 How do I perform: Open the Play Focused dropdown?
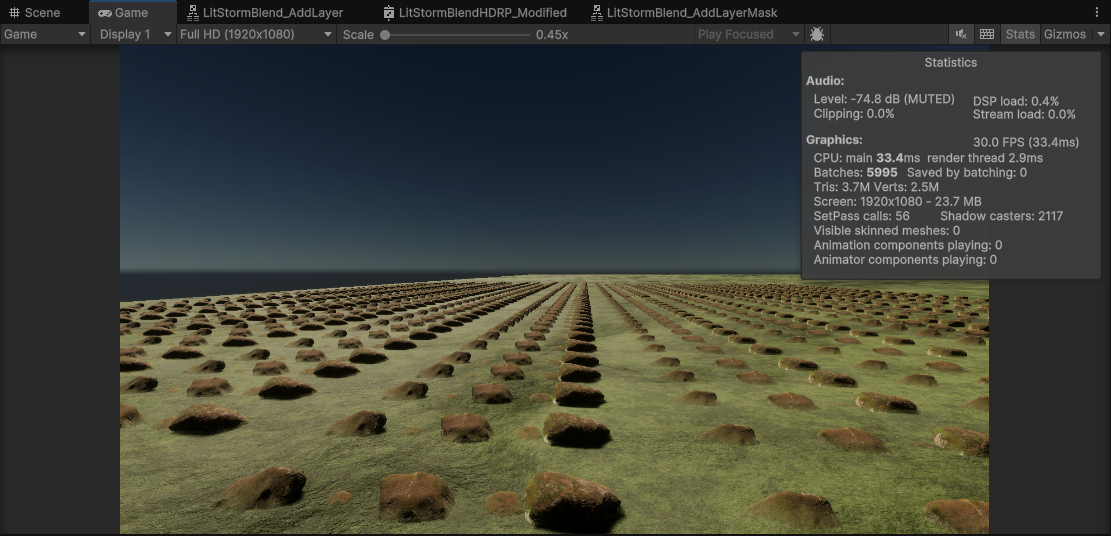point(750,34)
